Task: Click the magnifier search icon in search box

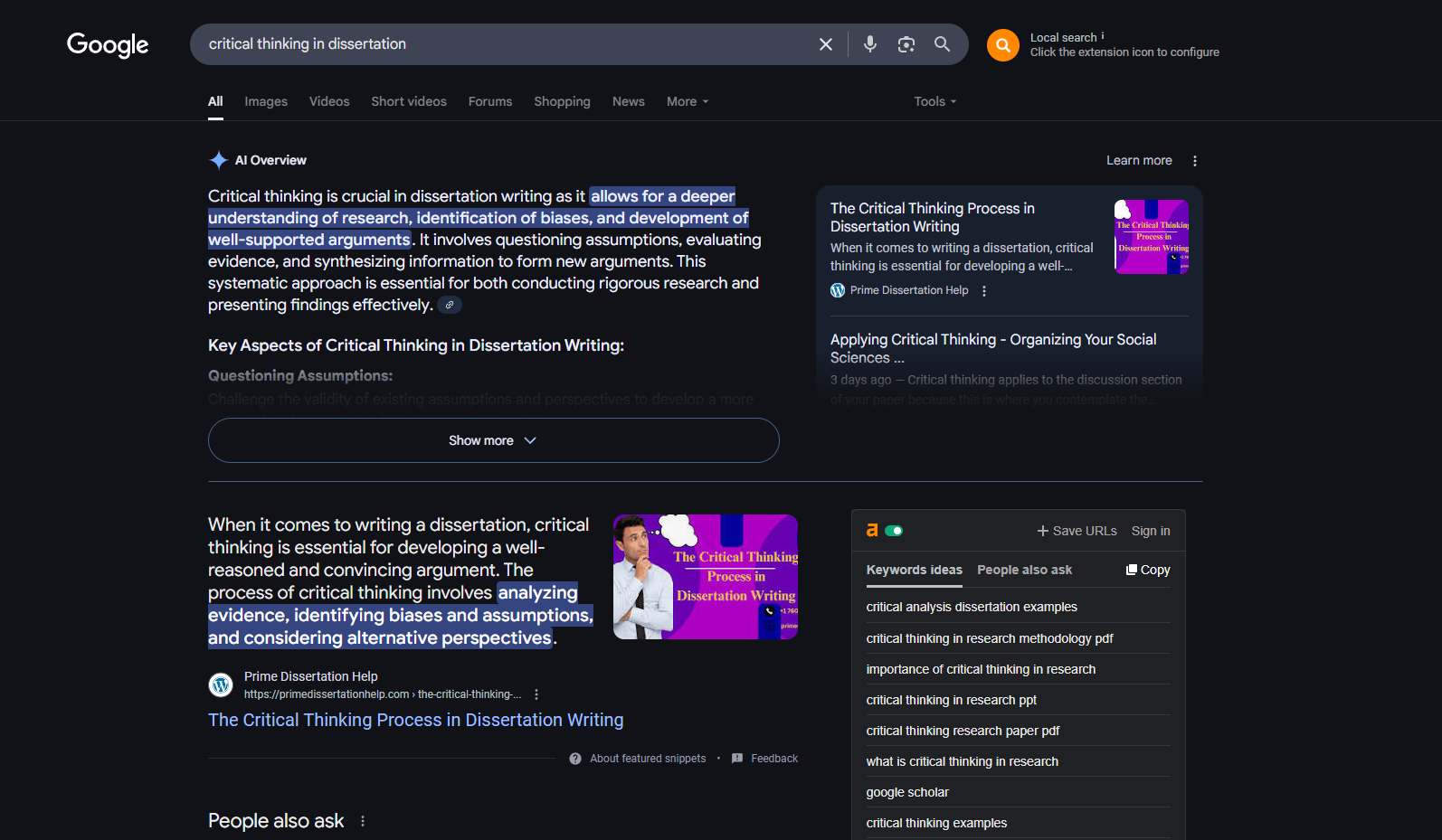Action: pyautogui.click(x=943, y=44)
